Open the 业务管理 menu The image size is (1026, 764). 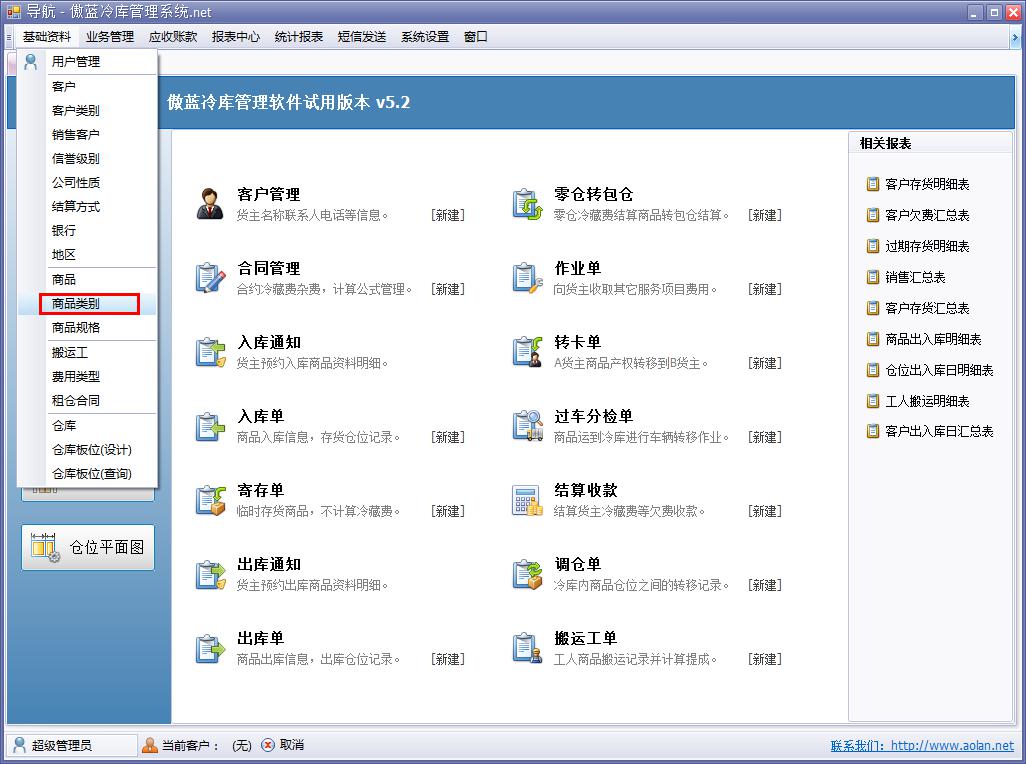110,37
